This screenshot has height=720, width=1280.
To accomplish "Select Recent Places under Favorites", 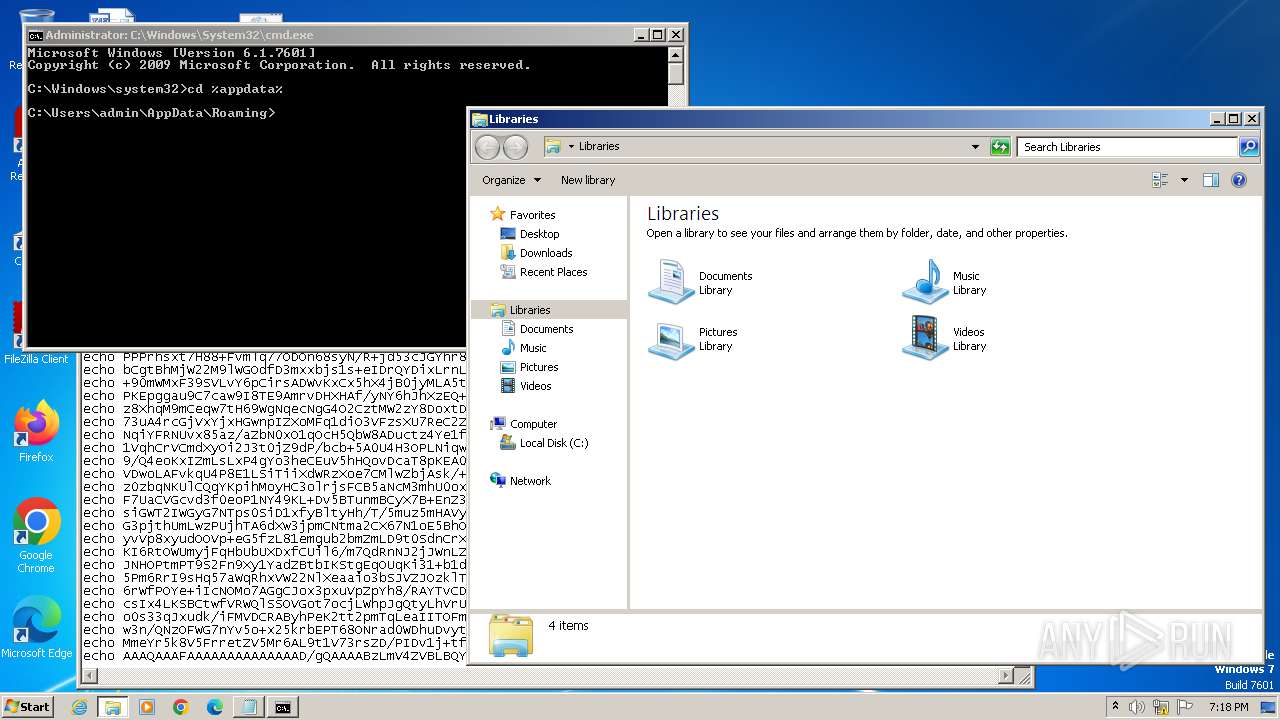I will pyautogui.click(x=553, y=272).
